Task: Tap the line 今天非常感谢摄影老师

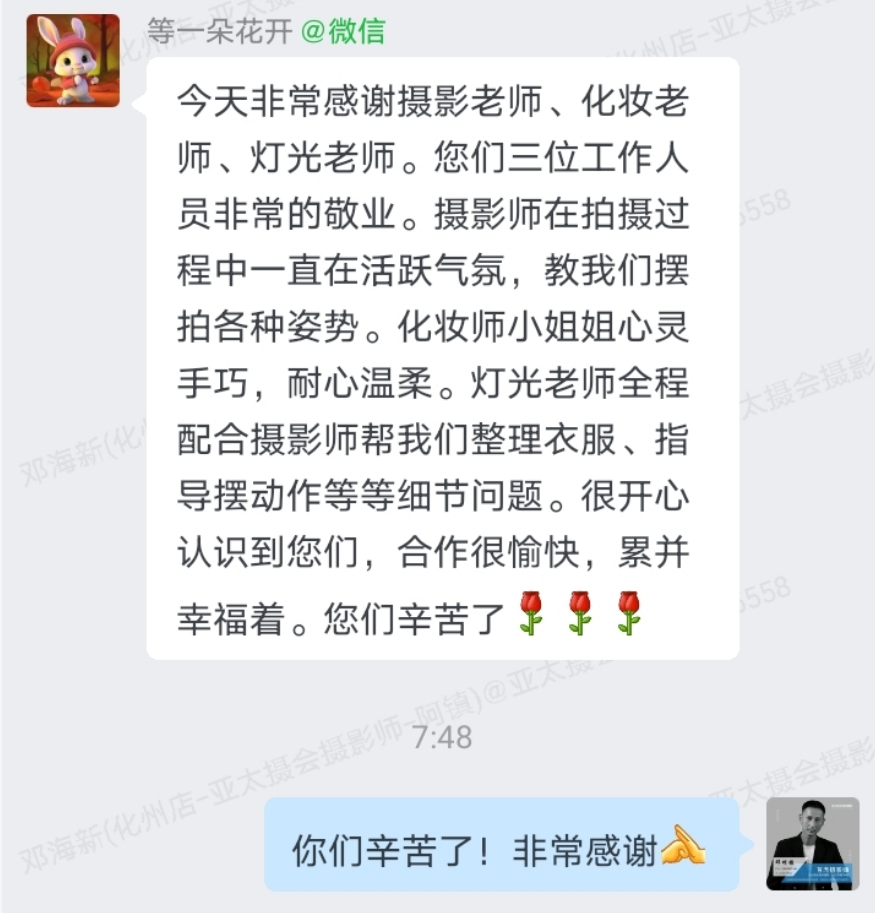Action: click(x=359, y=101)
